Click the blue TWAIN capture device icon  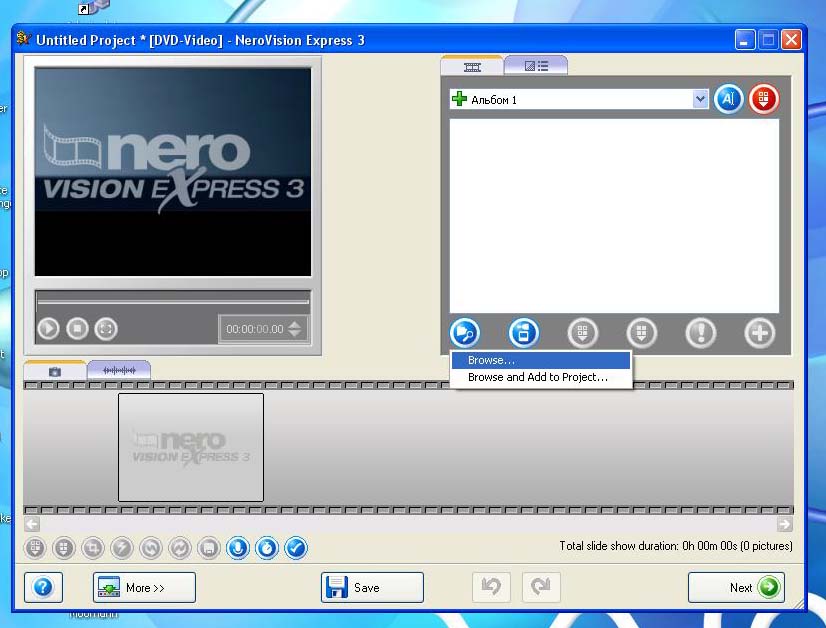[524, 332]
